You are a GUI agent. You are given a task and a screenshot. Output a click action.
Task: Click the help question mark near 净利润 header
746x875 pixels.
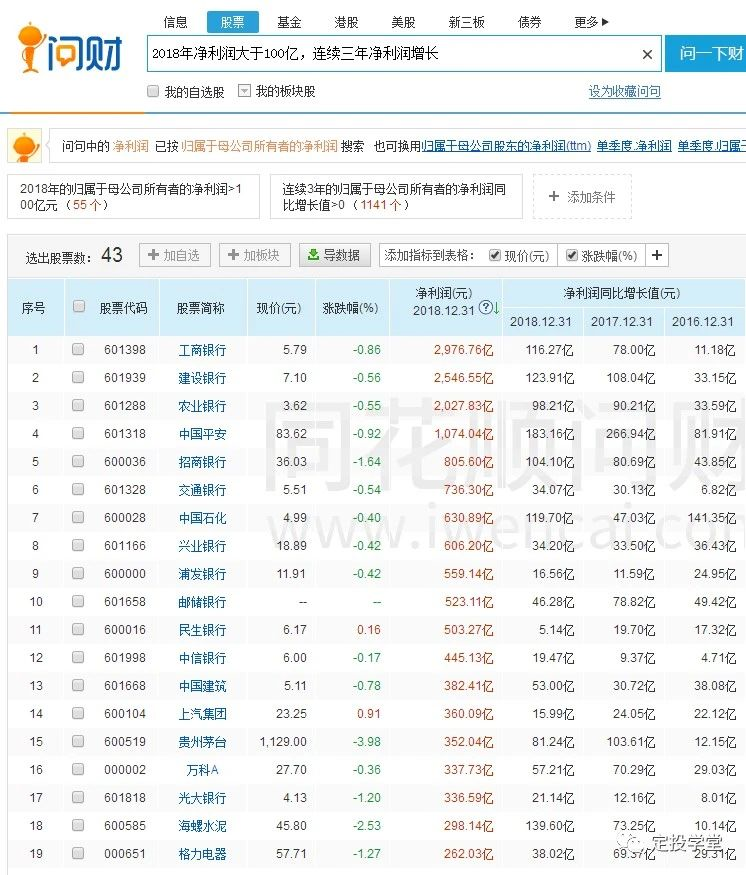tap(486, 307)
